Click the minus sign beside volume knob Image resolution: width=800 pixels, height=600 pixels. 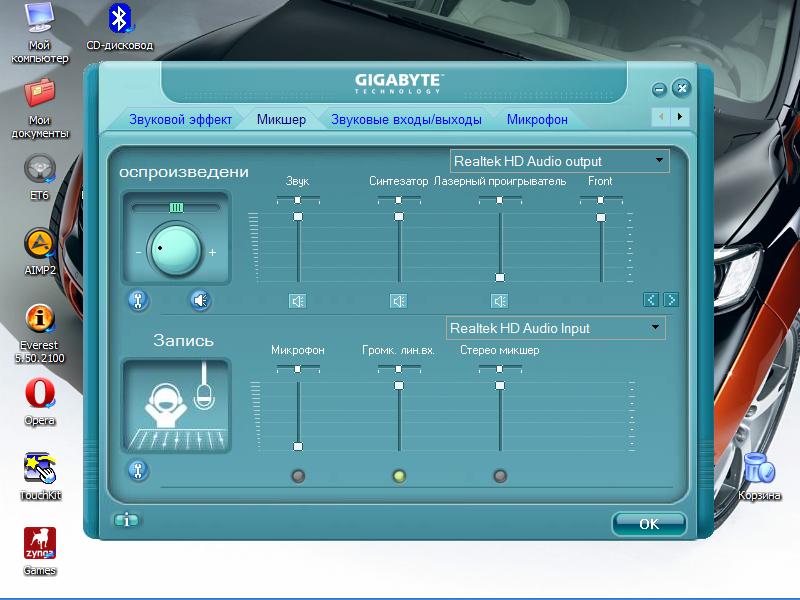(138, 252)
